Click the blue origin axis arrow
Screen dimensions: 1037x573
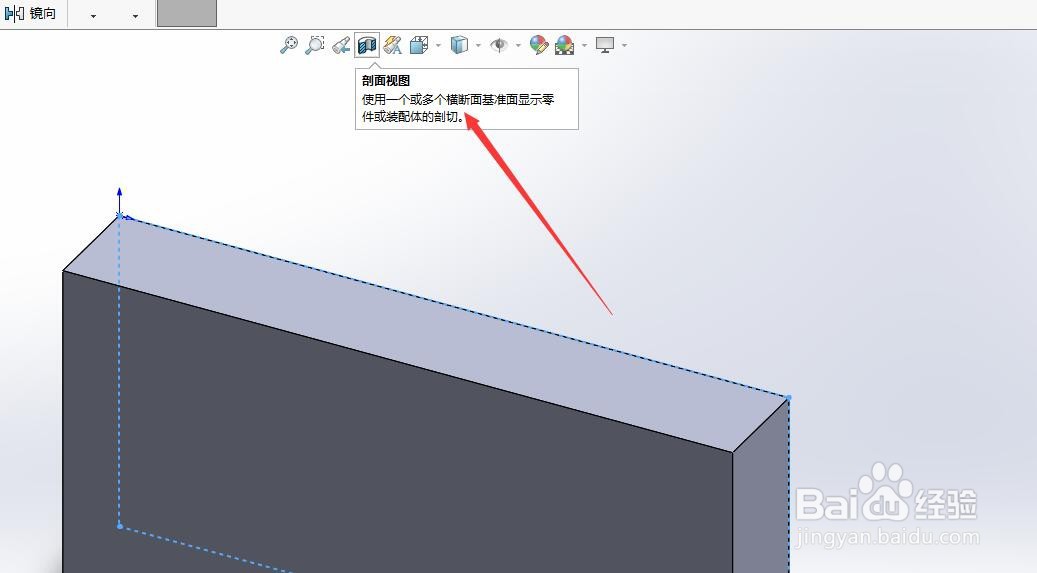120,199
